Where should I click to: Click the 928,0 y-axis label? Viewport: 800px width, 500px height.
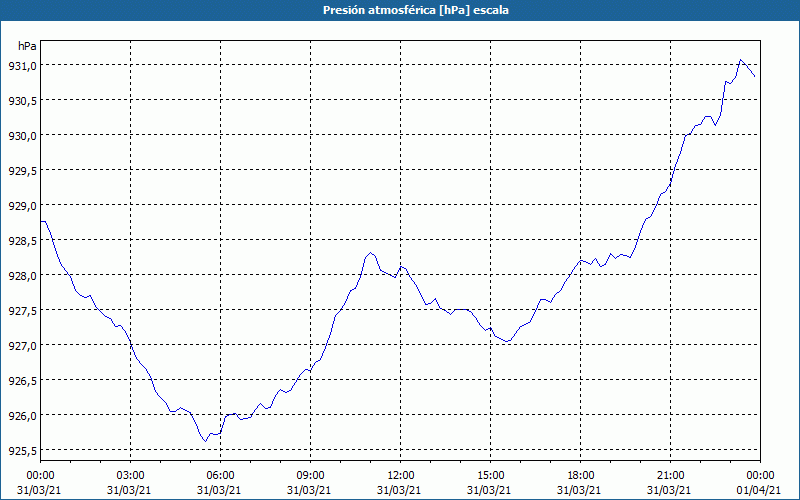[x=22, y=276]
